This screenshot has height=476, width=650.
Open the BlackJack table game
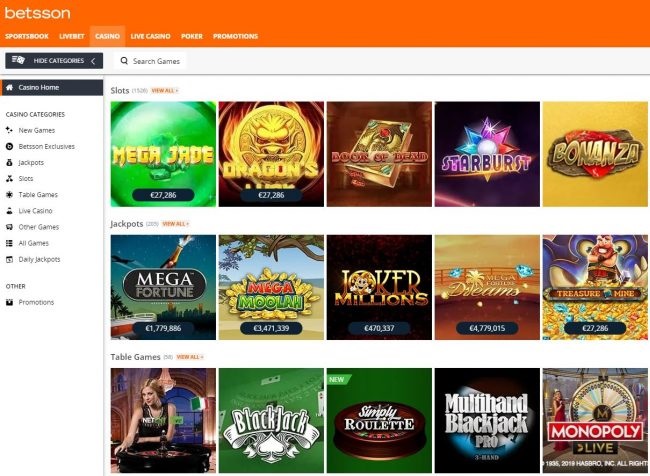[x=271, y=420]
